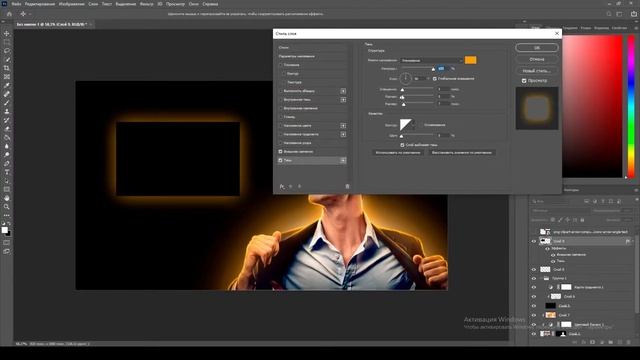Click the rainbow hue strip in Color panel

pyautogui.click(x=631, y=106)
